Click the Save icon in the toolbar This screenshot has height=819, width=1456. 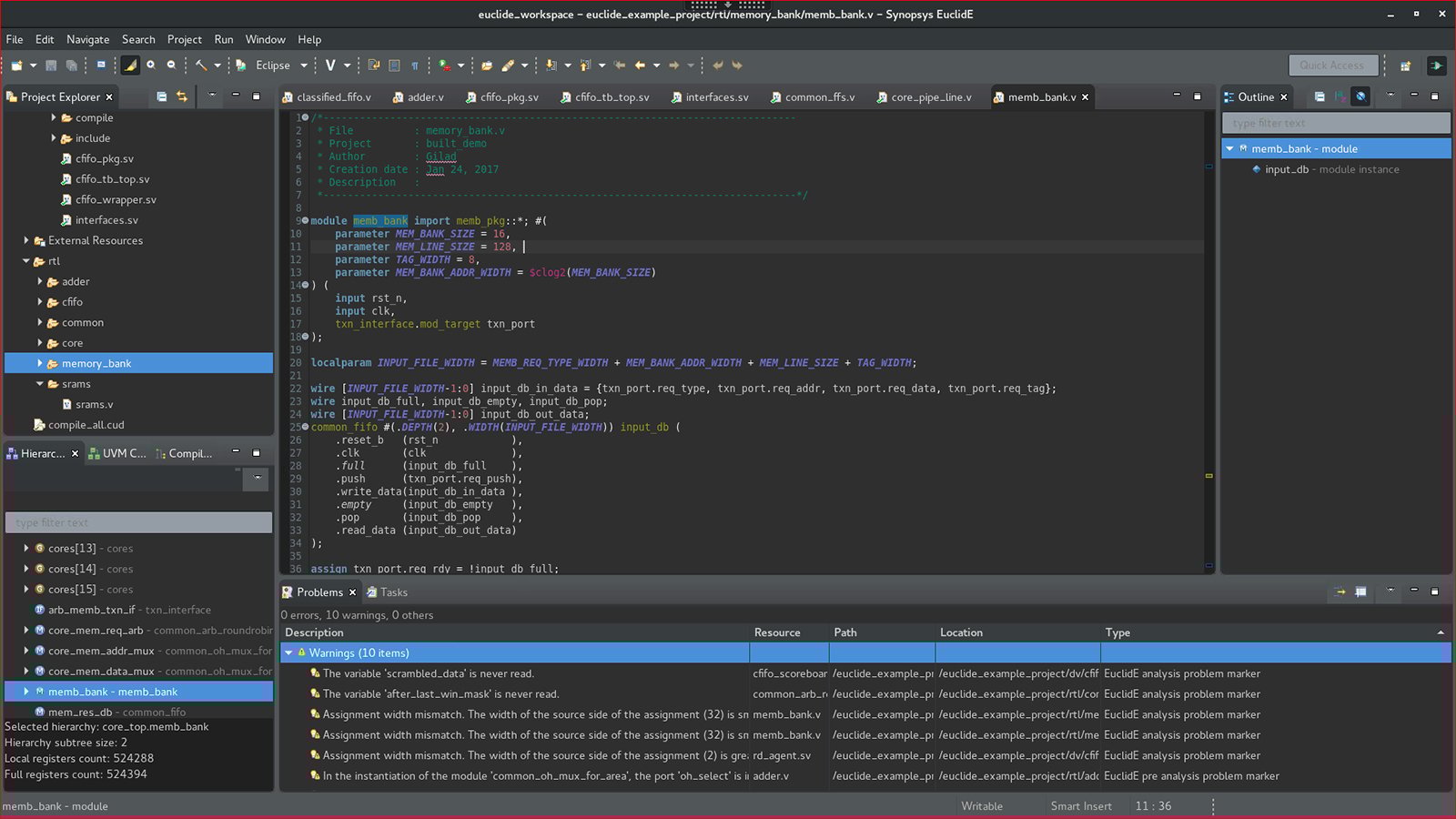(x=51, y=66)
